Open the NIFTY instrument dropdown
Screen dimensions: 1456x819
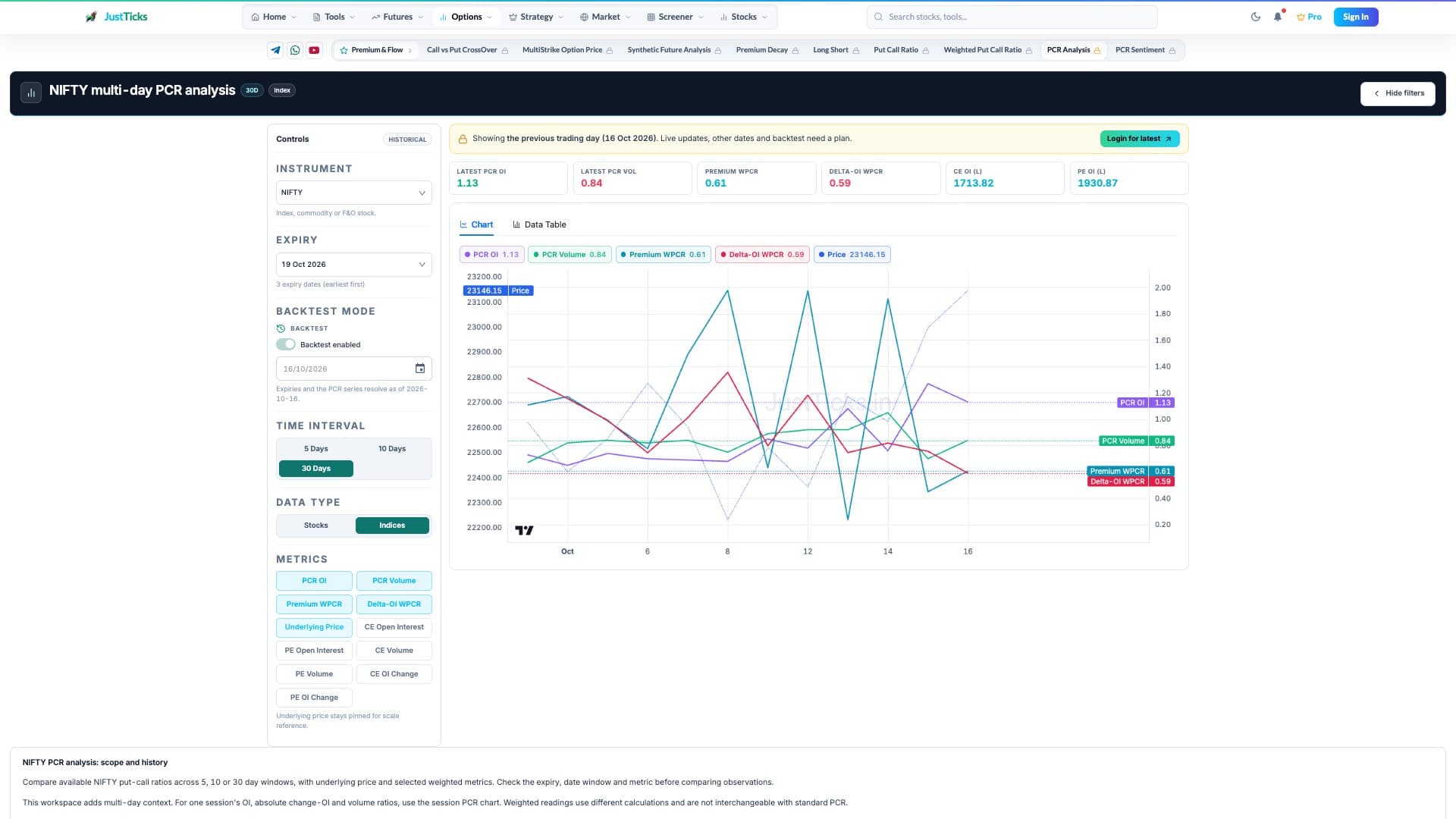pos(353,193)
